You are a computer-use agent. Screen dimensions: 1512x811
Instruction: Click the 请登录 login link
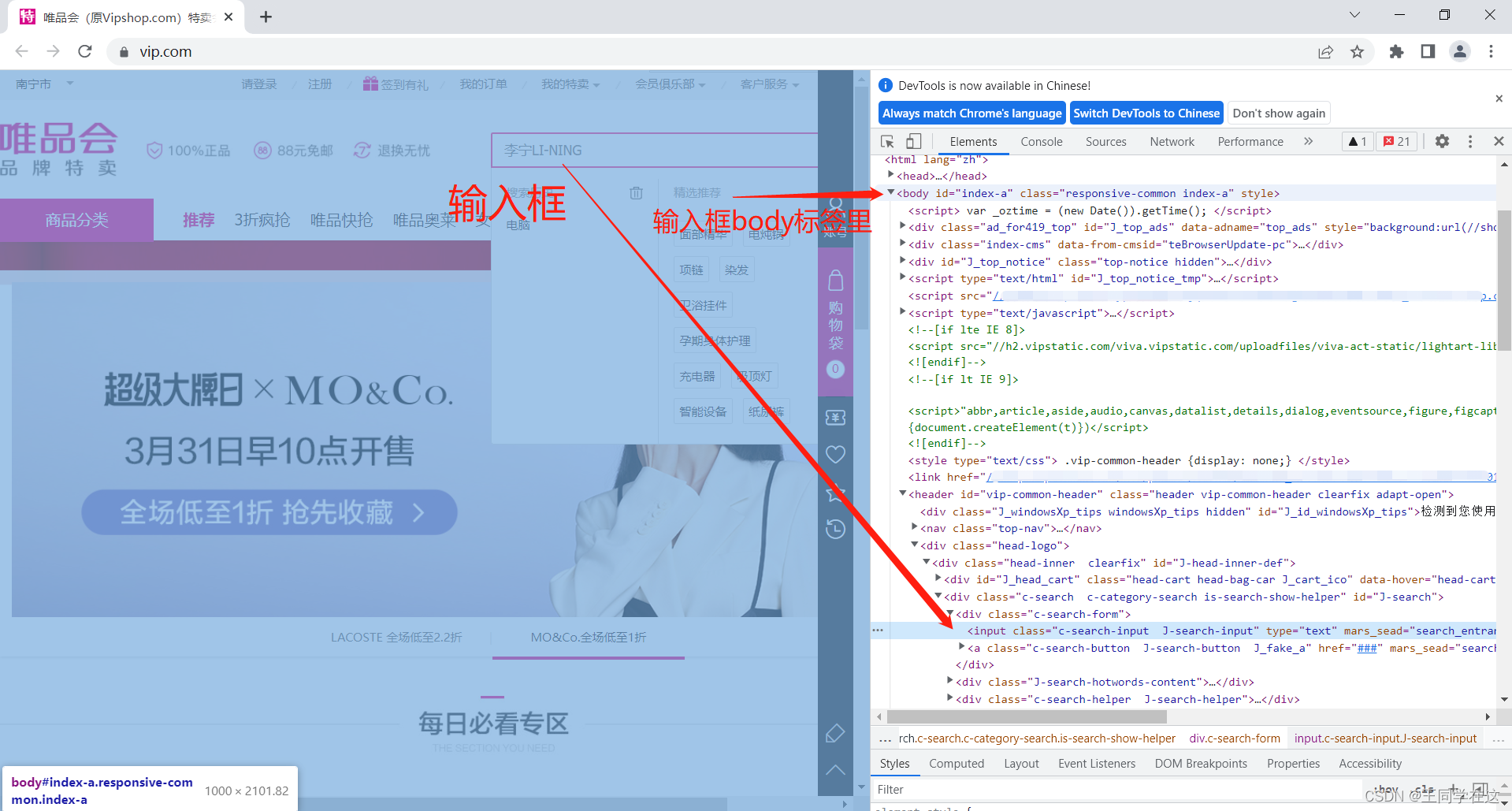(x=259, y=84)
